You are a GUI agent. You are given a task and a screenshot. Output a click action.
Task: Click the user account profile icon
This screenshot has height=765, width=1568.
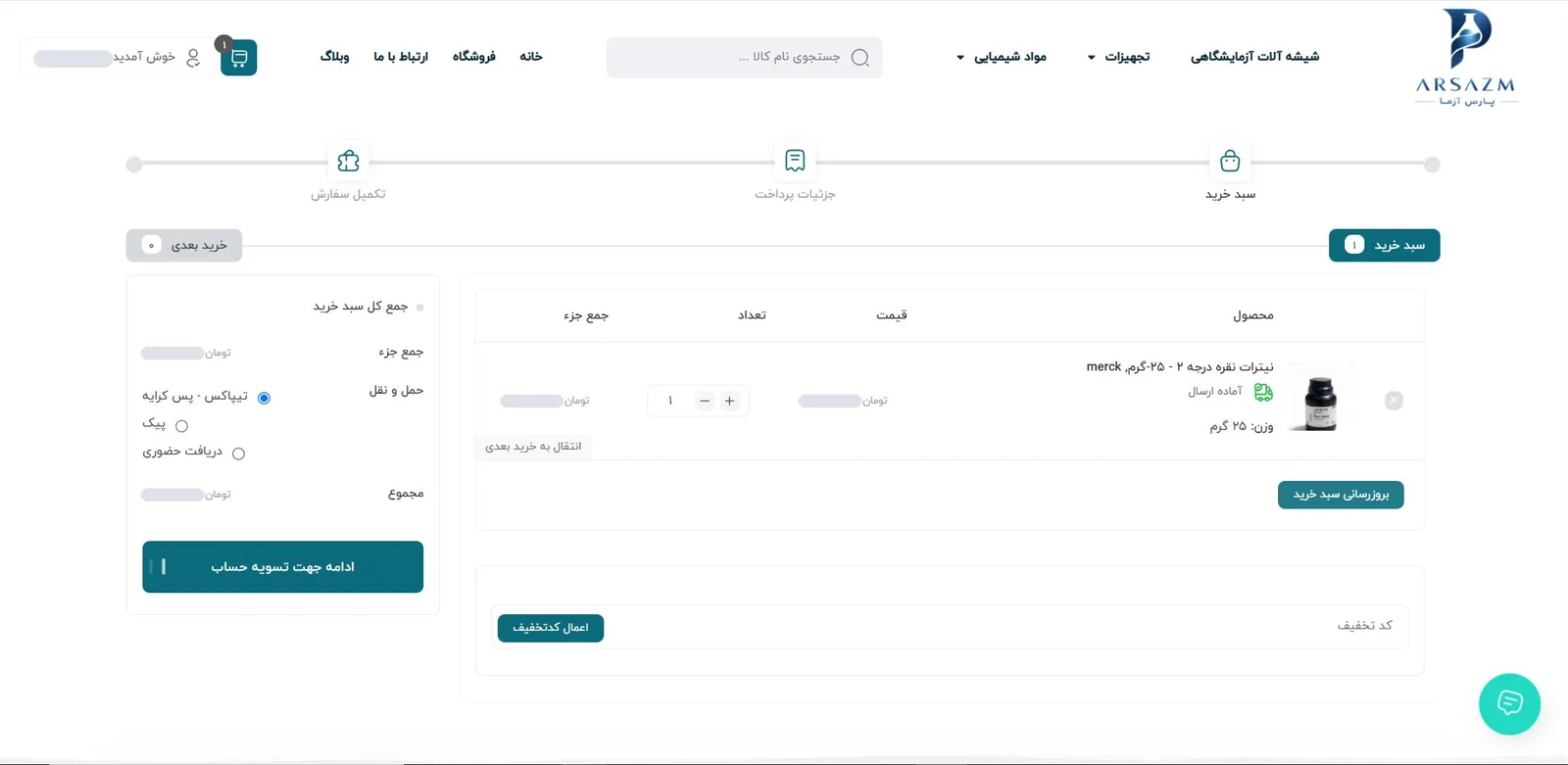tap(193, 58)
